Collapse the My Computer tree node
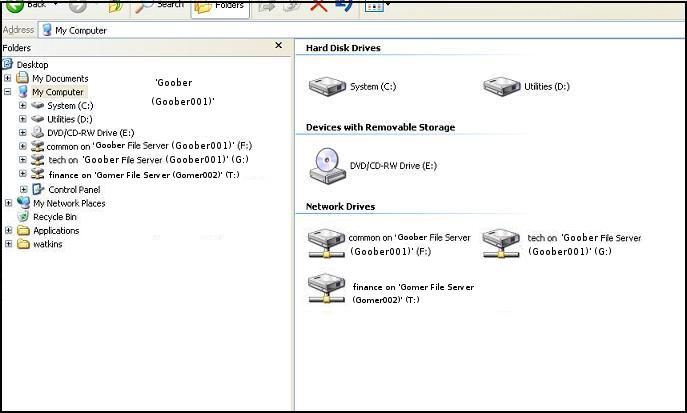The image size is (687, 413). click(8, 92)
